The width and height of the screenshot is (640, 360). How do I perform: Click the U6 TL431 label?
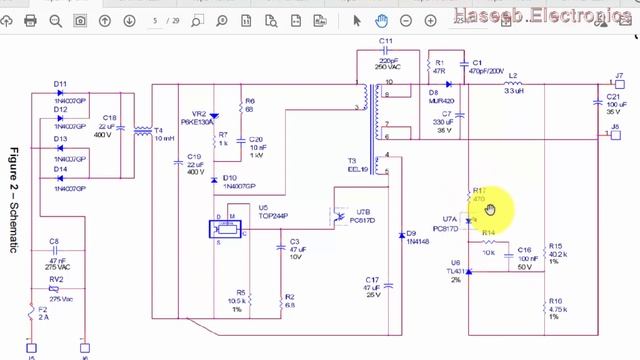456,271
